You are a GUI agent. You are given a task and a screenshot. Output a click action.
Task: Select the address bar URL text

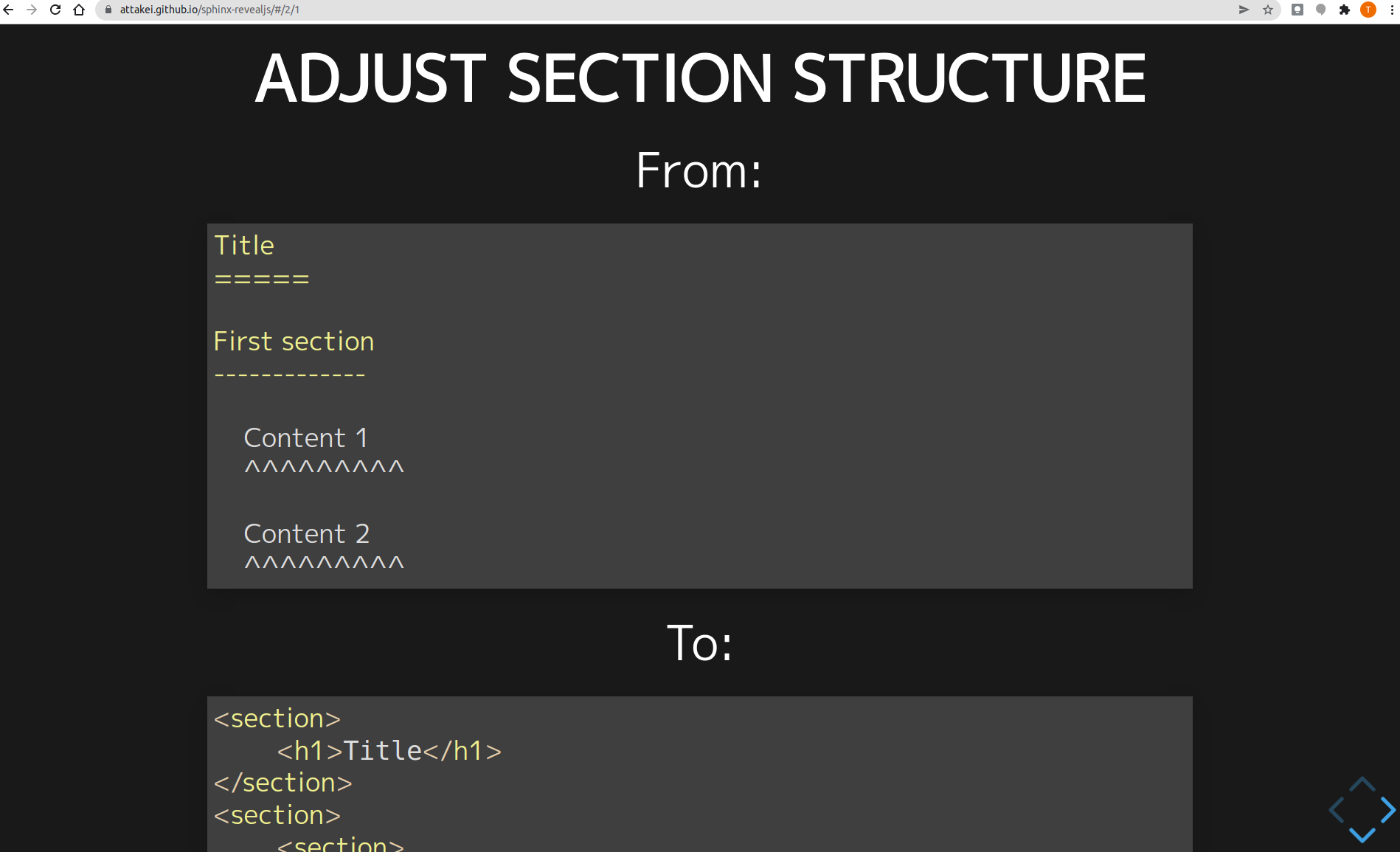point(209,10)
